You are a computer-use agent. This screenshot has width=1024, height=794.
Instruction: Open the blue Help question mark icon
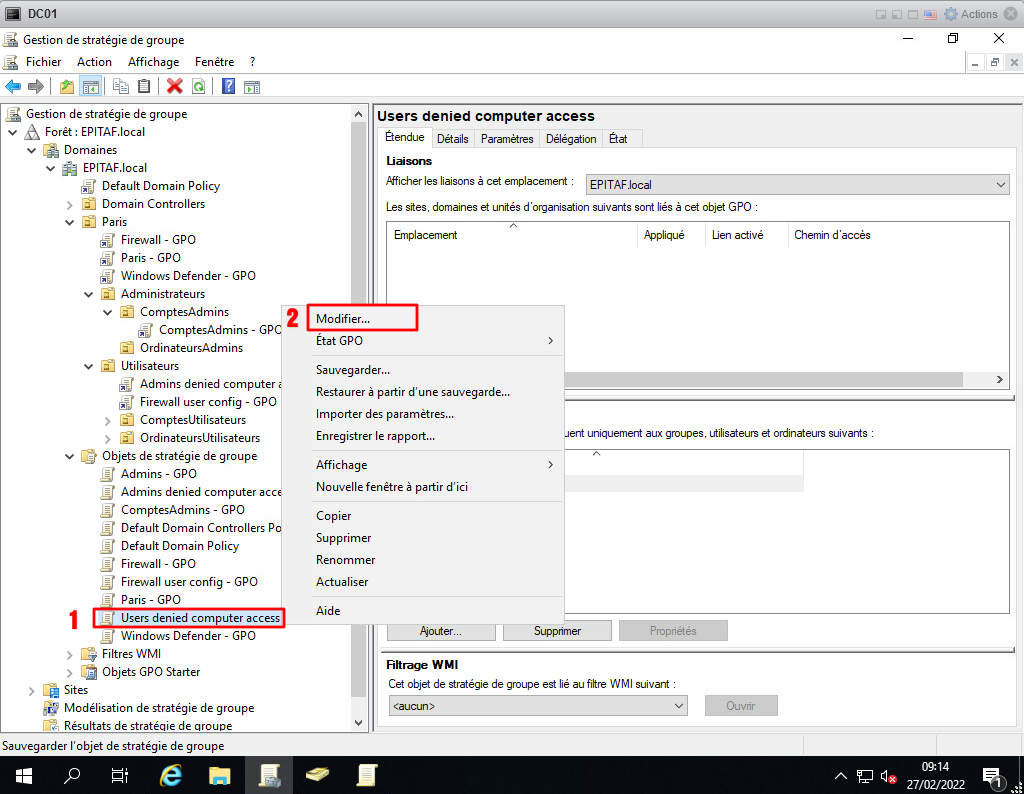[x=229, y=87]
